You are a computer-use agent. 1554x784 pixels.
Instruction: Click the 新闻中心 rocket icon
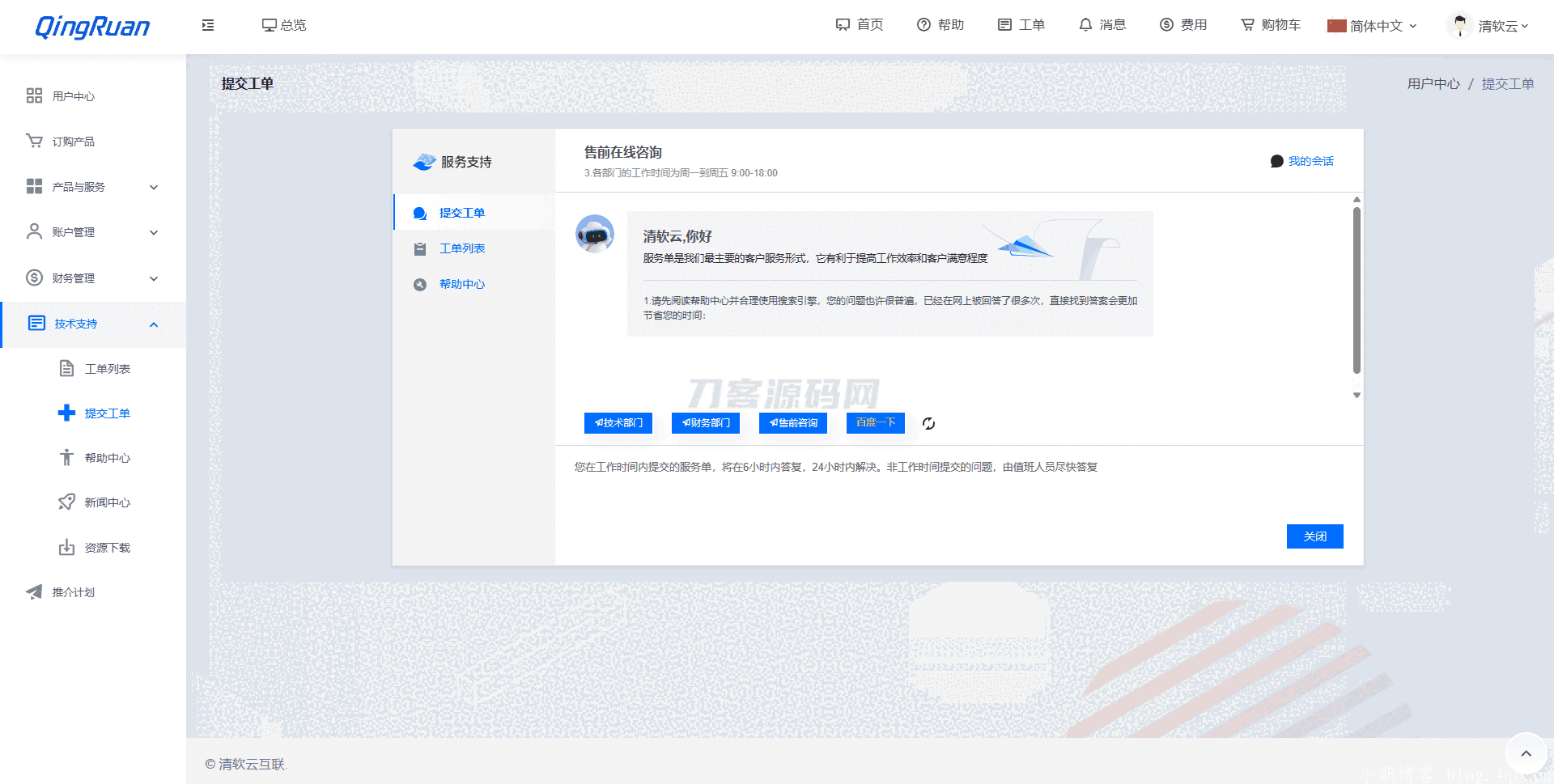pyautogui.click(x=66, y=502)
